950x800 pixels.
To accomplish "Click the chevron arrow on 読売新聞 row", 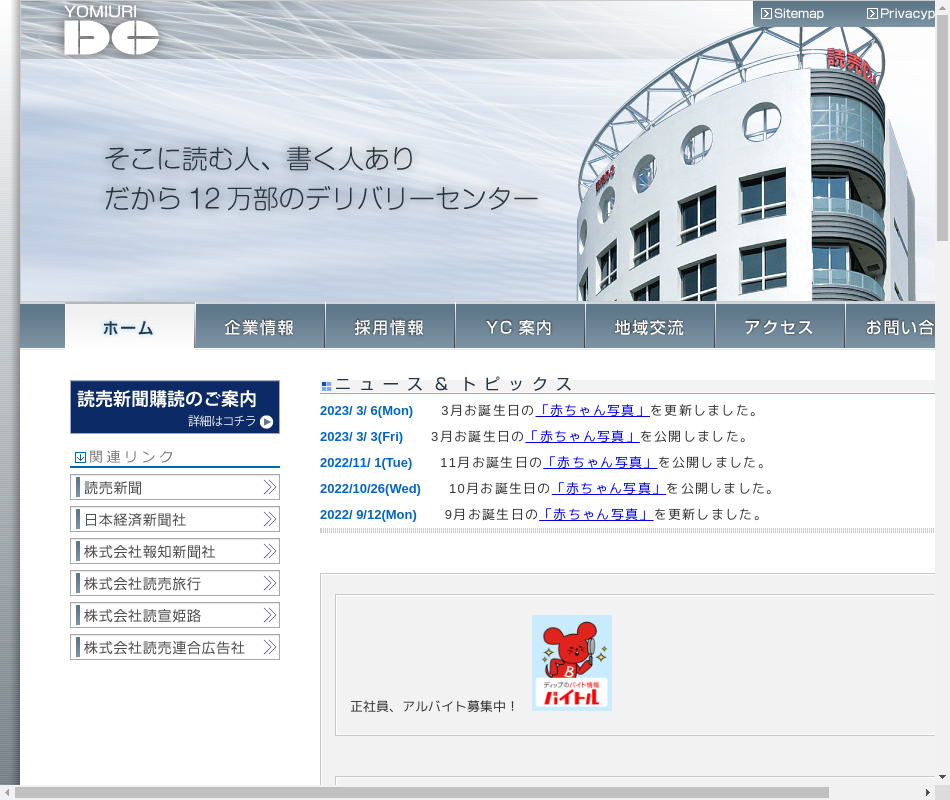I will pos(270,487).
